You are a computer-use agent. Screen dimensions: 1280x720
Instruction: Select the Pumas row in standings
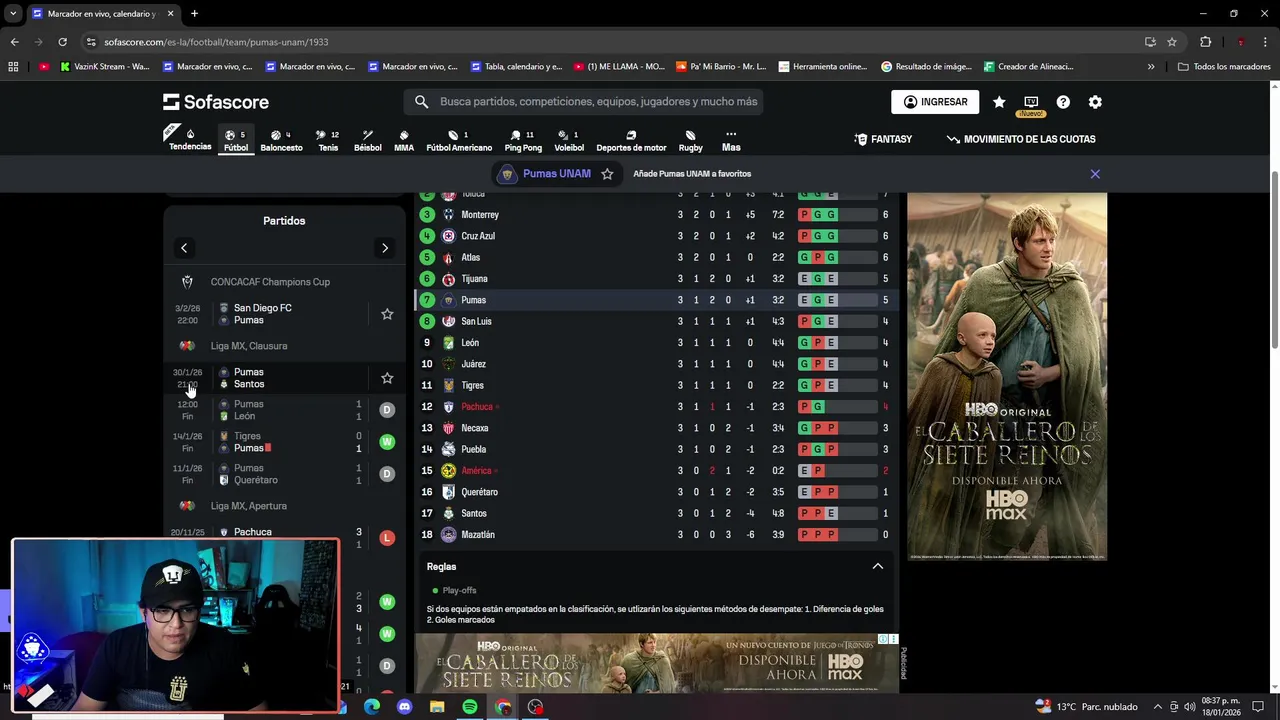coord(656,300)
